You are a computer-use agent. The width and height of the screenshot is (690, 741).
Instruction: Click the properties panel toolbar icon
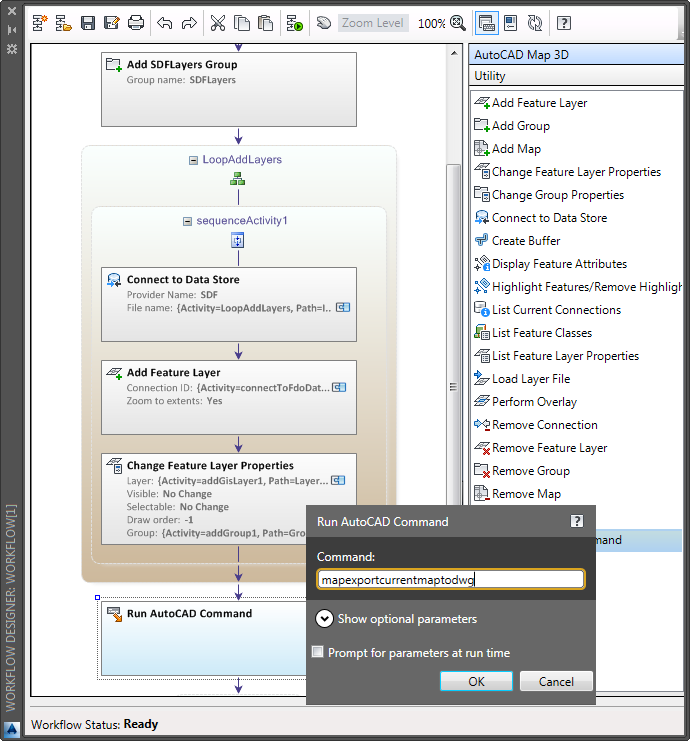pos(511,23)
